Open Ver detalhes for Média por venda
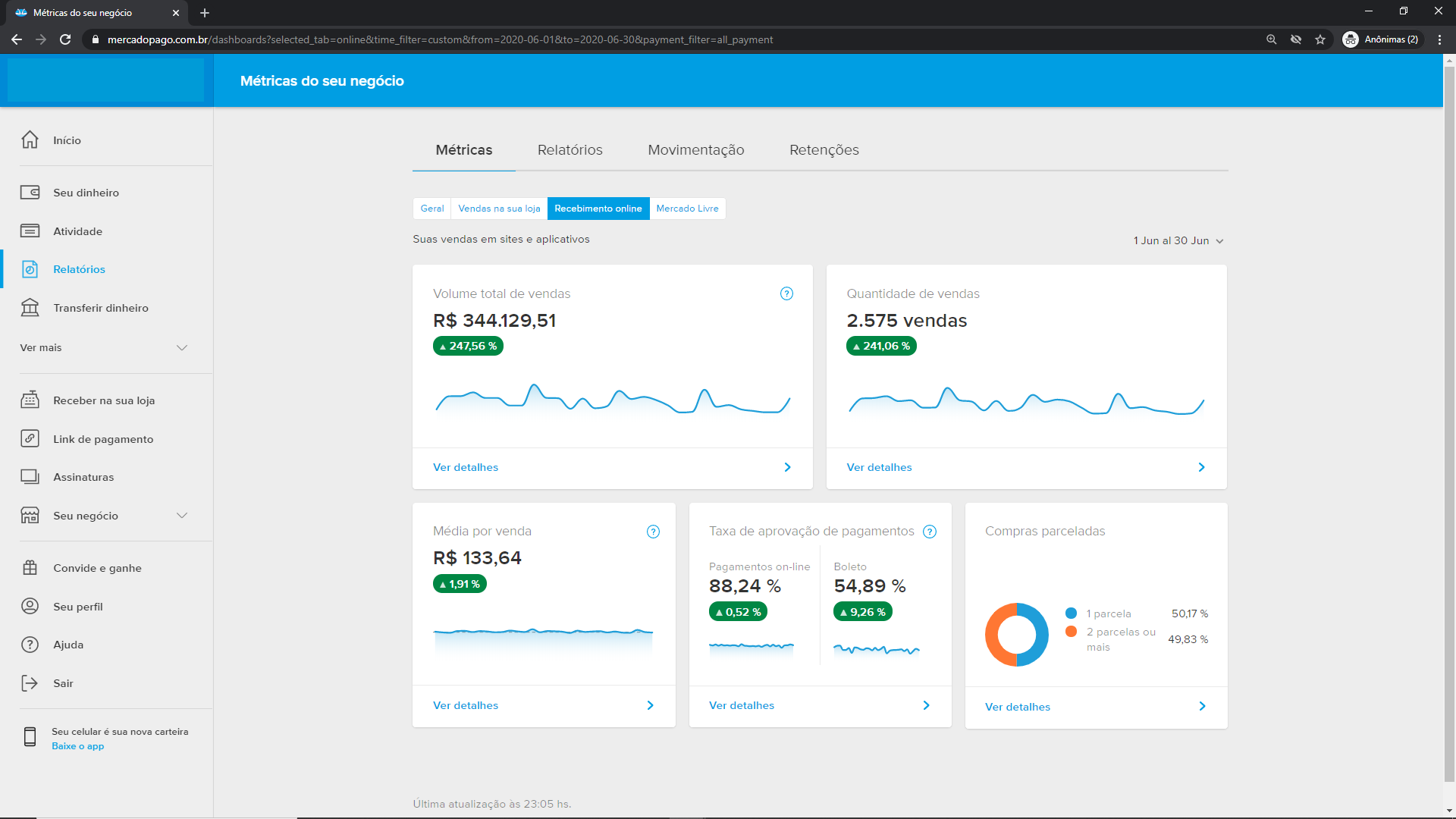The height and width of the screenshot is (819, 1456). click(x=466, y=705)
